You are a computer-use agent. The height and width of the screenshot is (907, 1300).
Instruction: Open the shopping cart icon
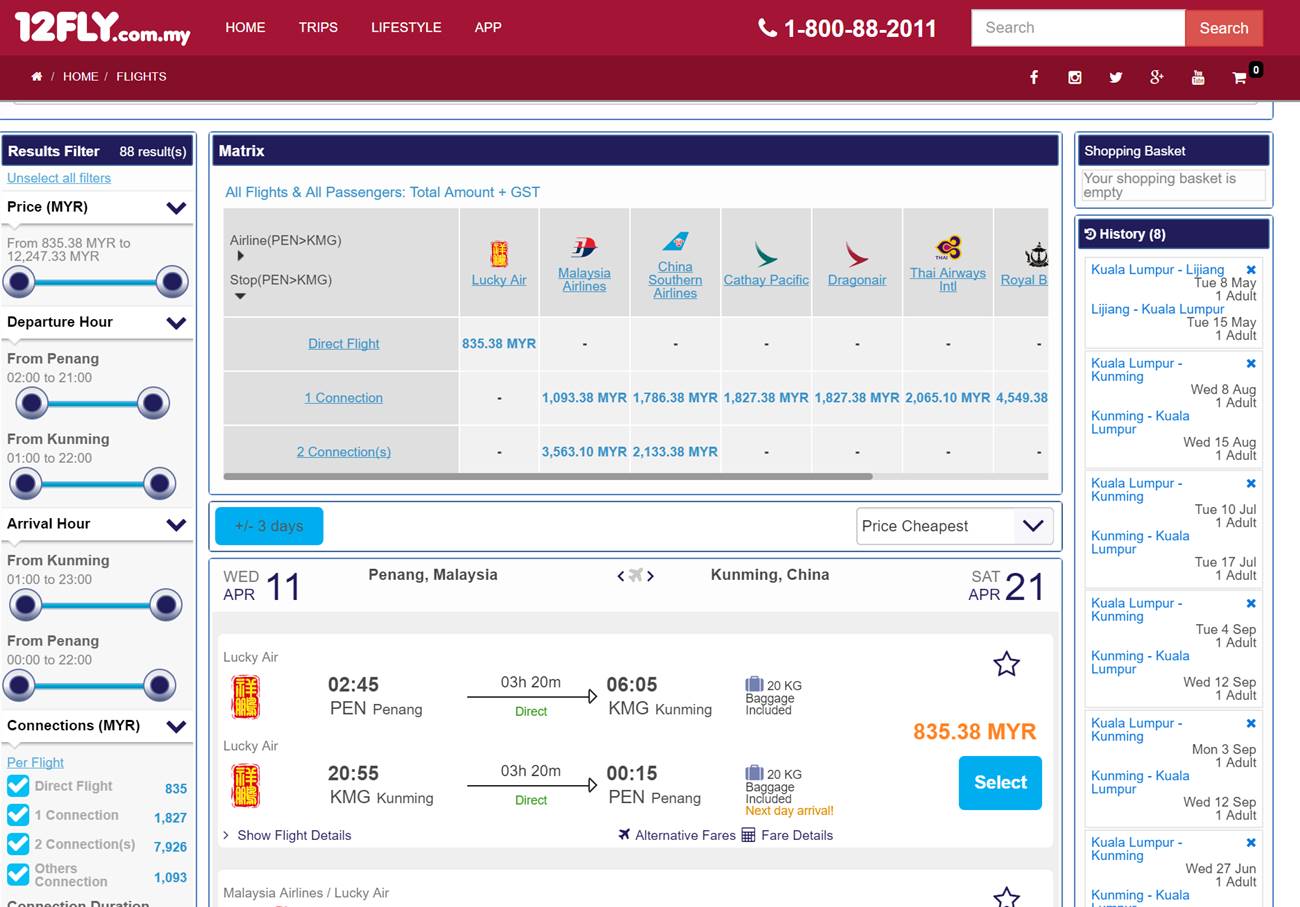point(1240,77)
